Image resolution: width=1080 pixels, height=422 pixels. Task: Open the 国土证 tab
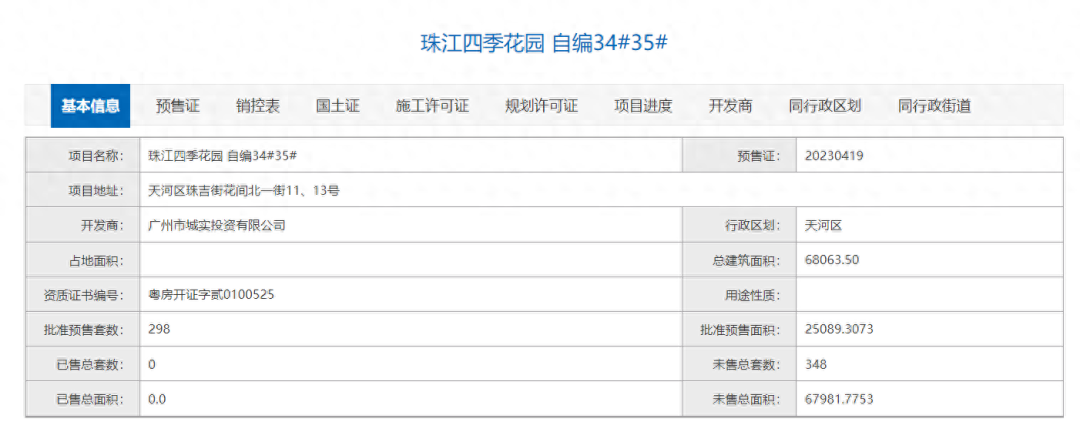pyautogui.click(x=338, y=106)
